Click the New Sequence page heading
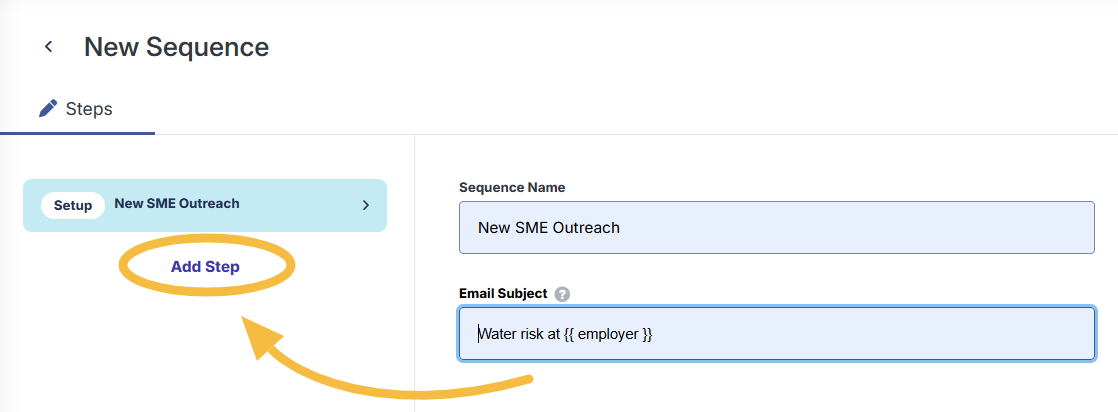 (176, 47)
